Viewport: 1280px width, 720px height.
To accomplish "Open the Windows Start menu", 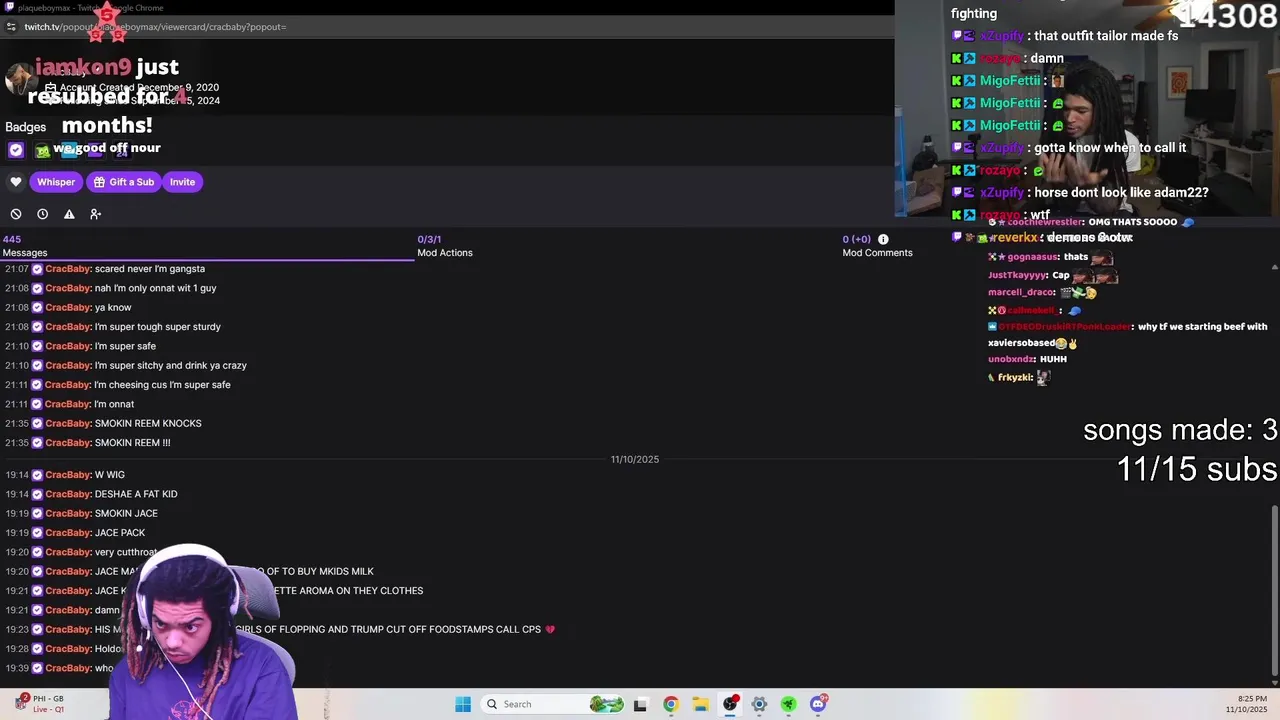I will [x=463, y=704].
